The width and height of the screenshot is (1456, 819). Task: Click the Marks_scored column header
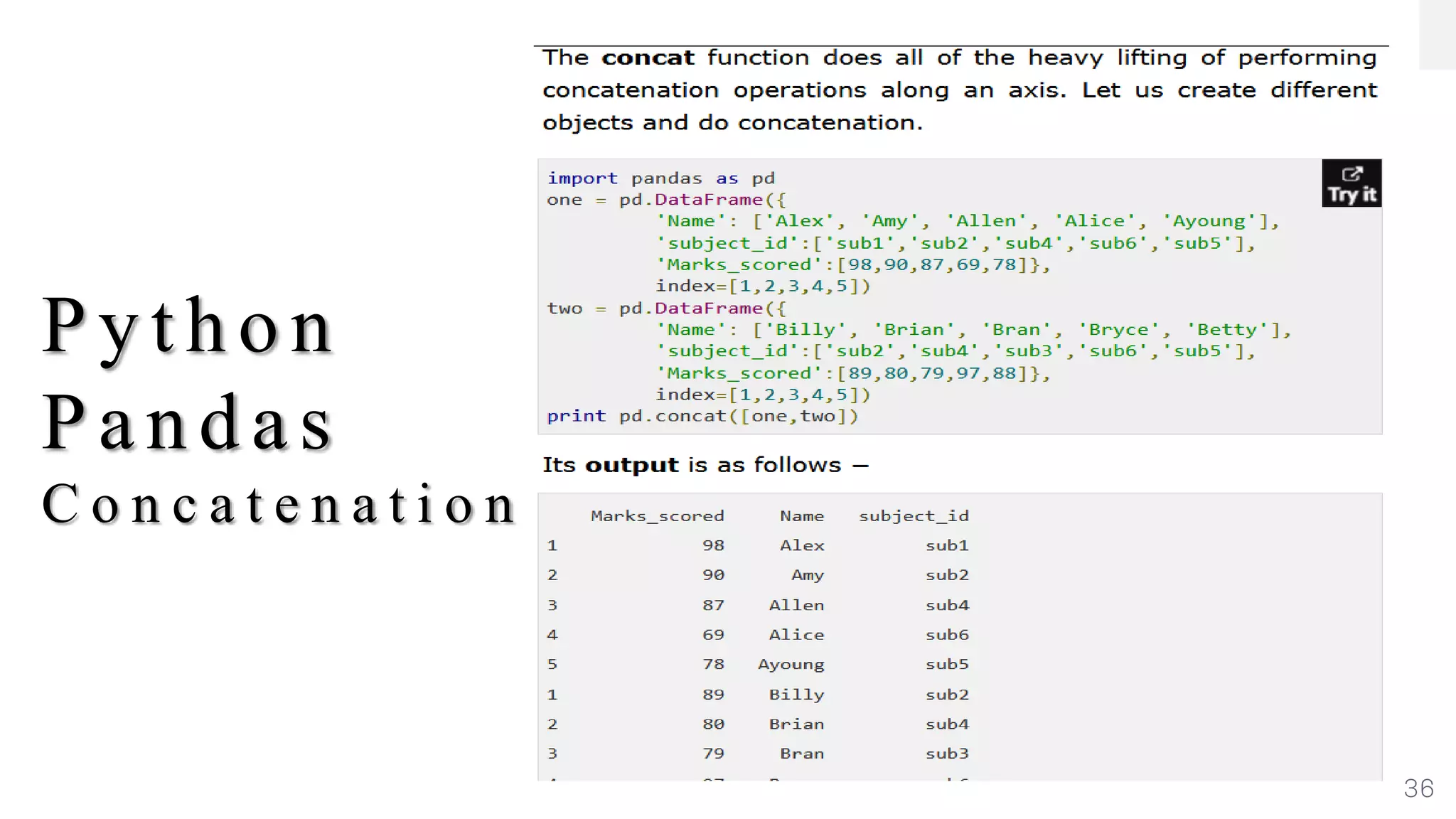click(x=657, y=516)
